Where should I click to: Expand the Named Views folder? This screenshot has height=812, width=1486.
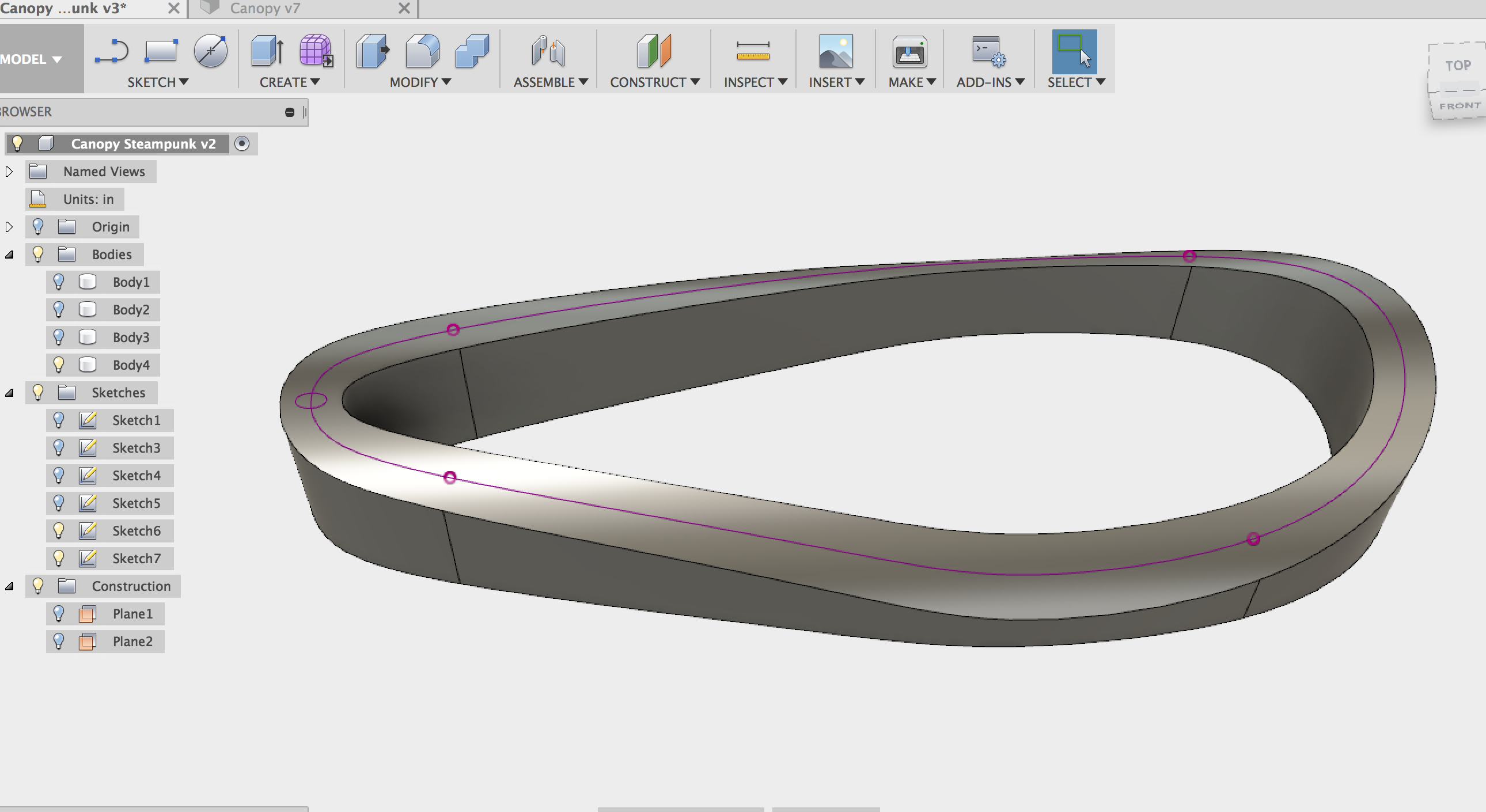tap(9, 170)
